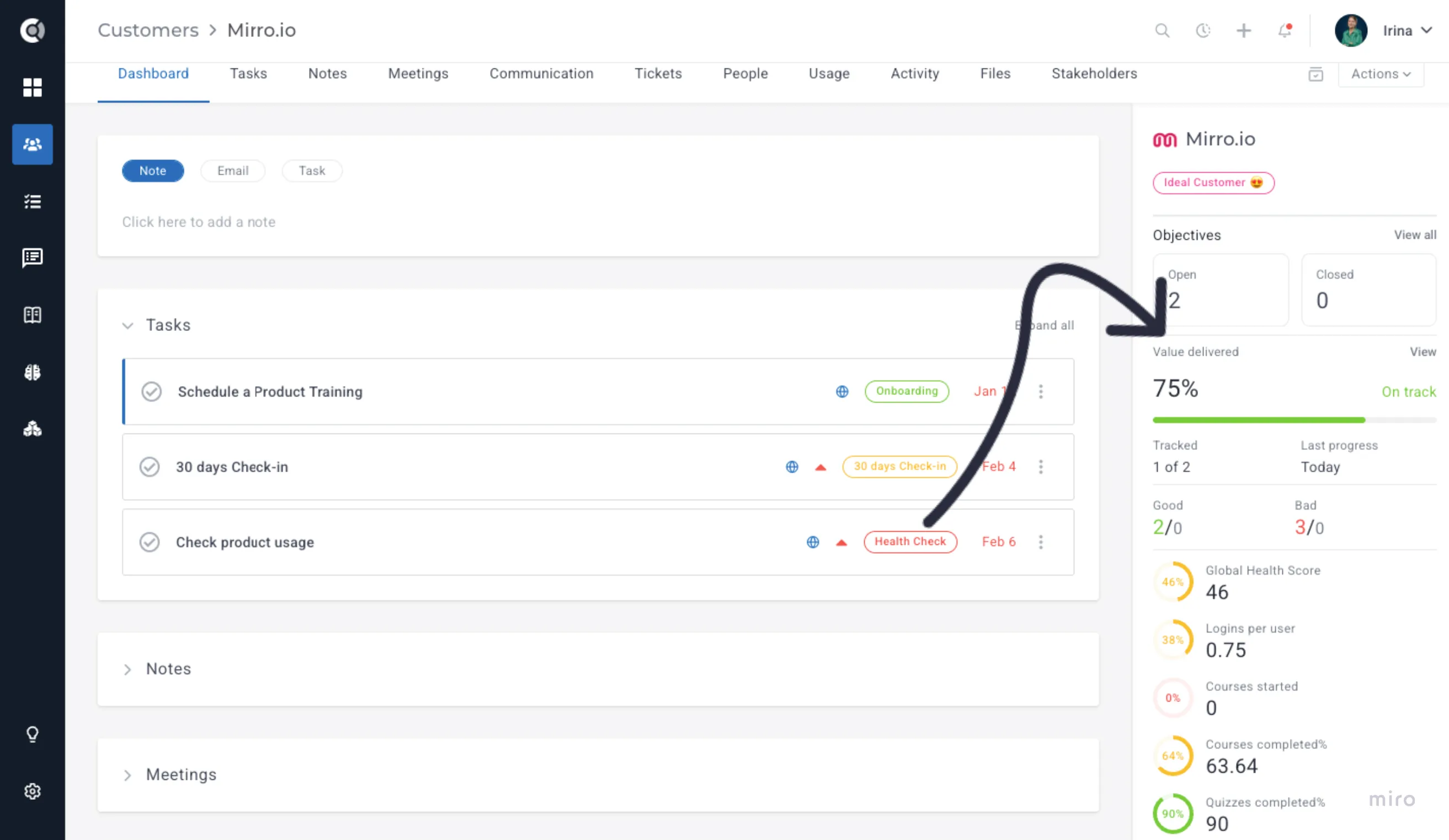
Task: Click the search magnifier icon
Action: pyautogui.click(x=1162, y=30)
